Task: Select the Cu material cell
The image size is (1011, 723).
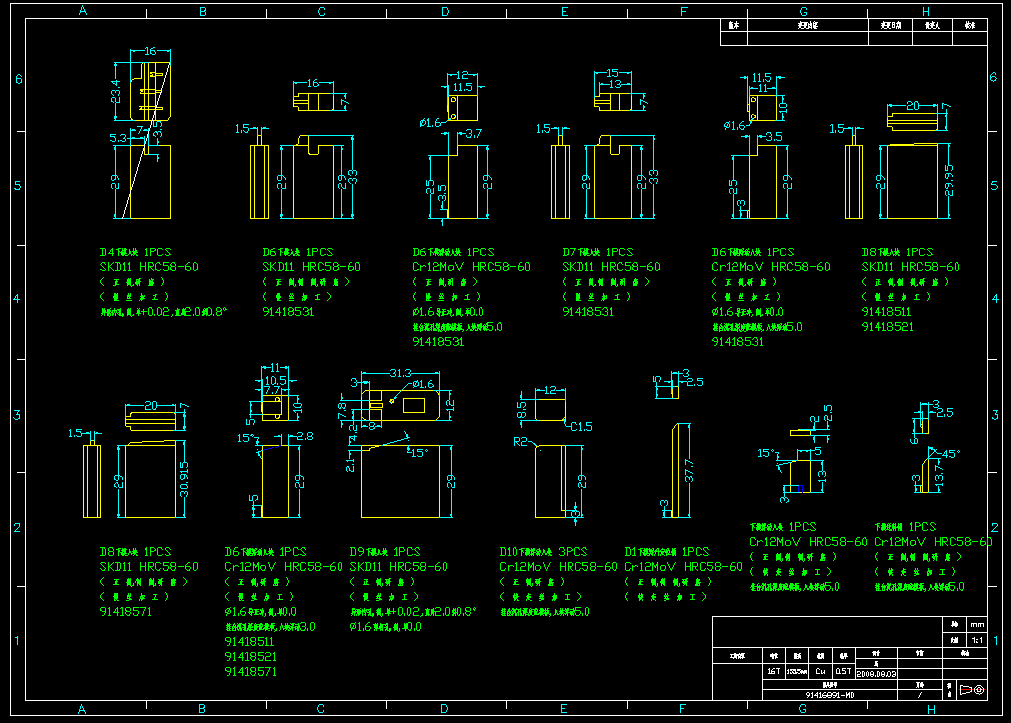Action: (820, 671)
